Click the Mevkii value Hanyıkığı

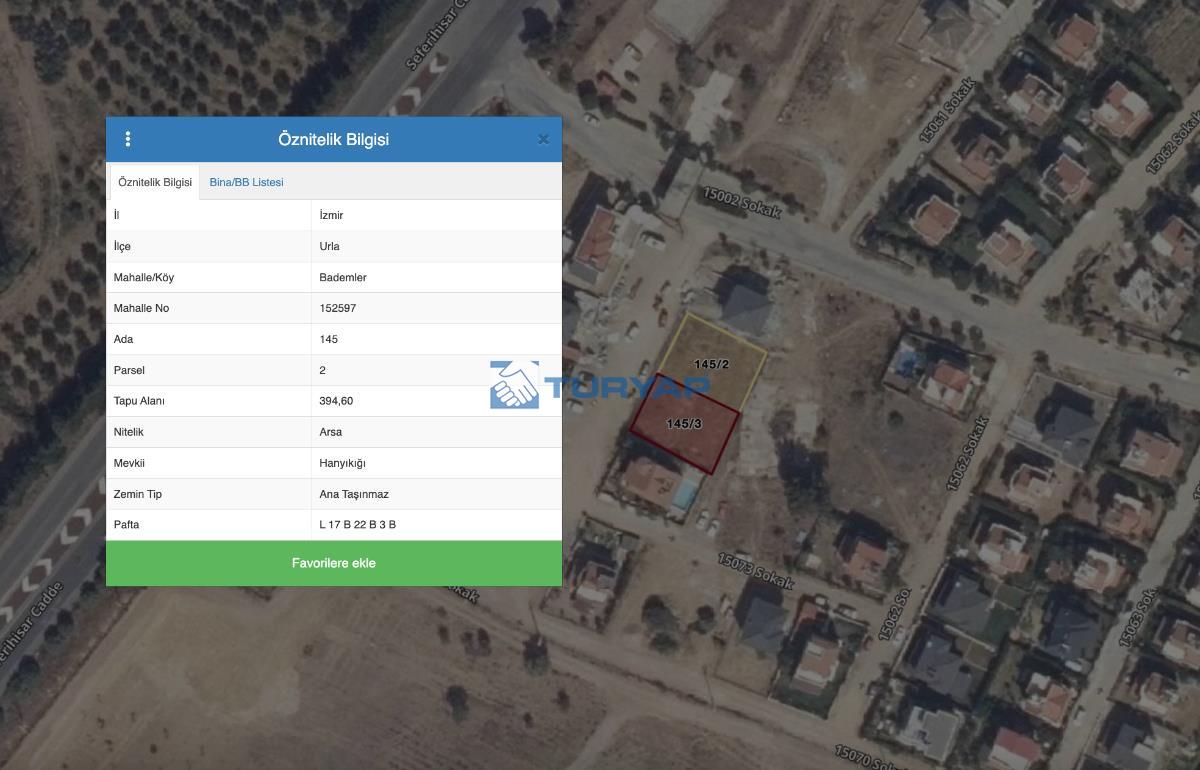343,463
